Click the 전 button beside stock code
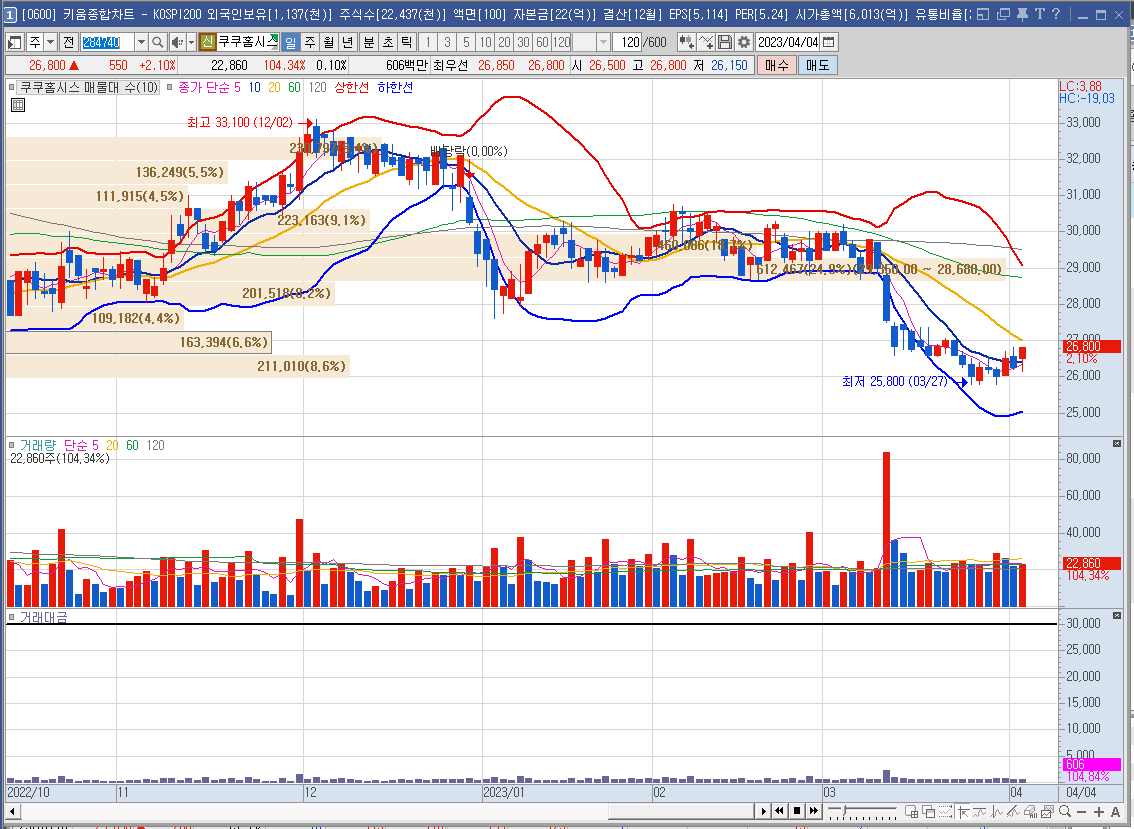 69,43
